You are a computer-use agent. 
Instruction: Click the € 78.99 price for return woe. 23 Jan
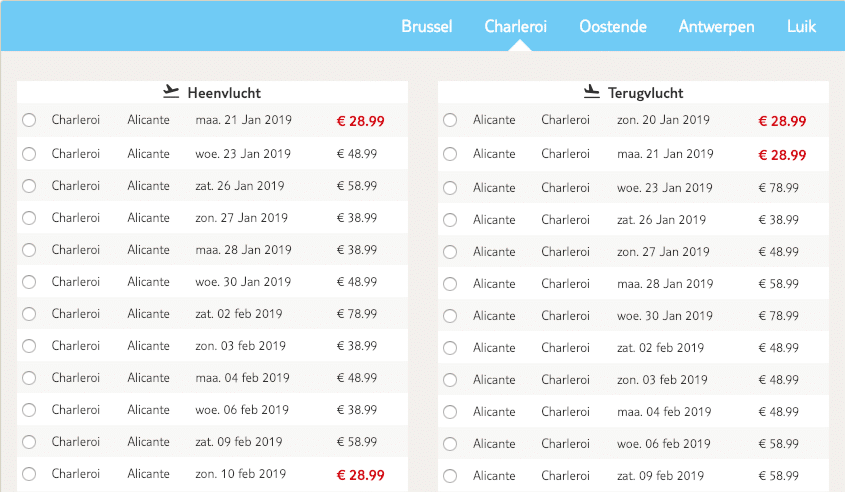(779, 188)
